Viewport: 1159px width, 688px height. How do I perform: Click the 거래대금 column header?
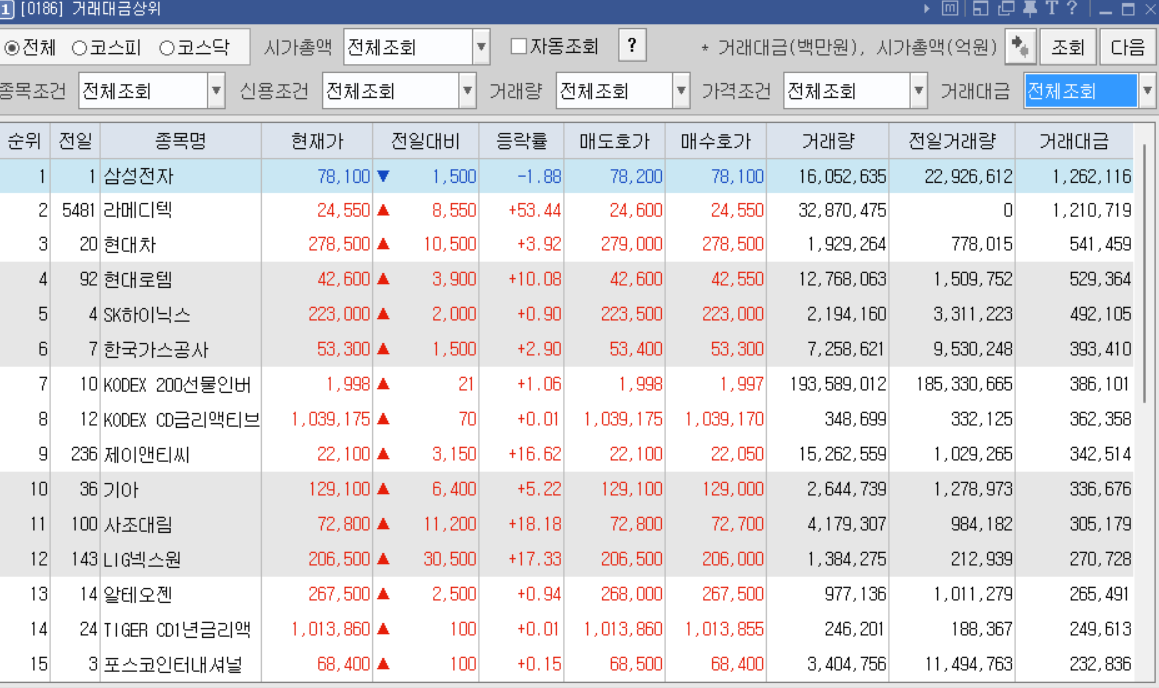[x=1074, y=141]
